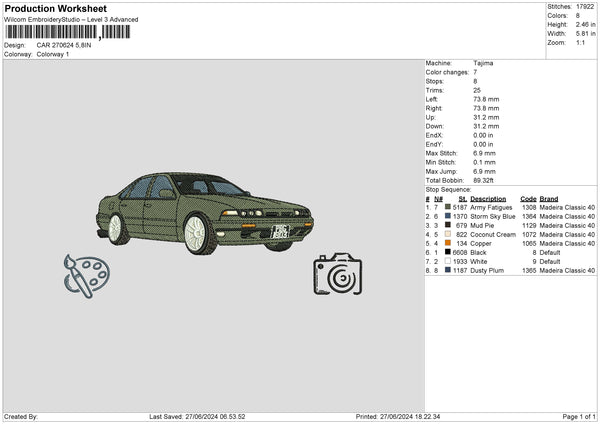The height and width of the screenshot is (424, 600).
Task: Click the Color changes value 7
Action: click(475, 72)
